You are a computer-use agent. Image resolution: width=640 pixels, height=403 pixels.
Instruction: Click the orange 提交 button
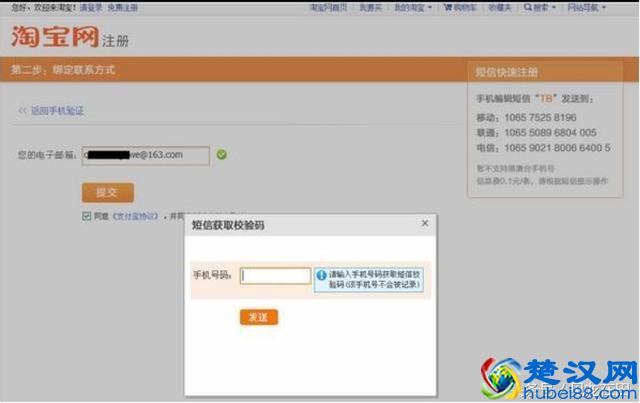pyautogui.click(x=108, y=193)
